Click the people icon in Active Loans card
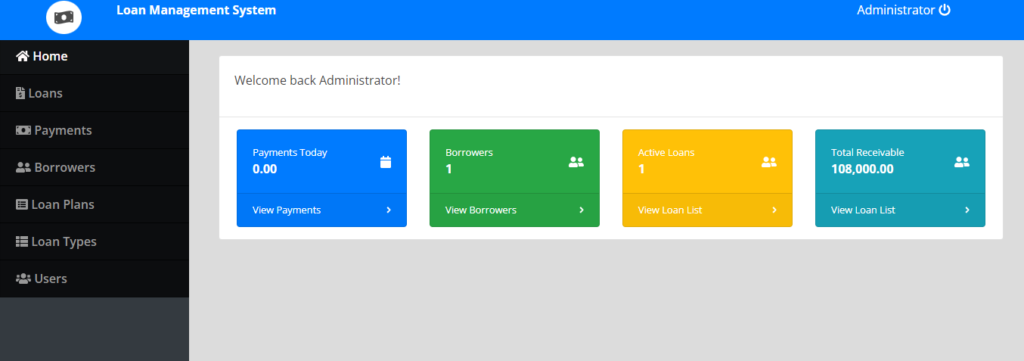1024x361 pixels. tap(769, 162)
